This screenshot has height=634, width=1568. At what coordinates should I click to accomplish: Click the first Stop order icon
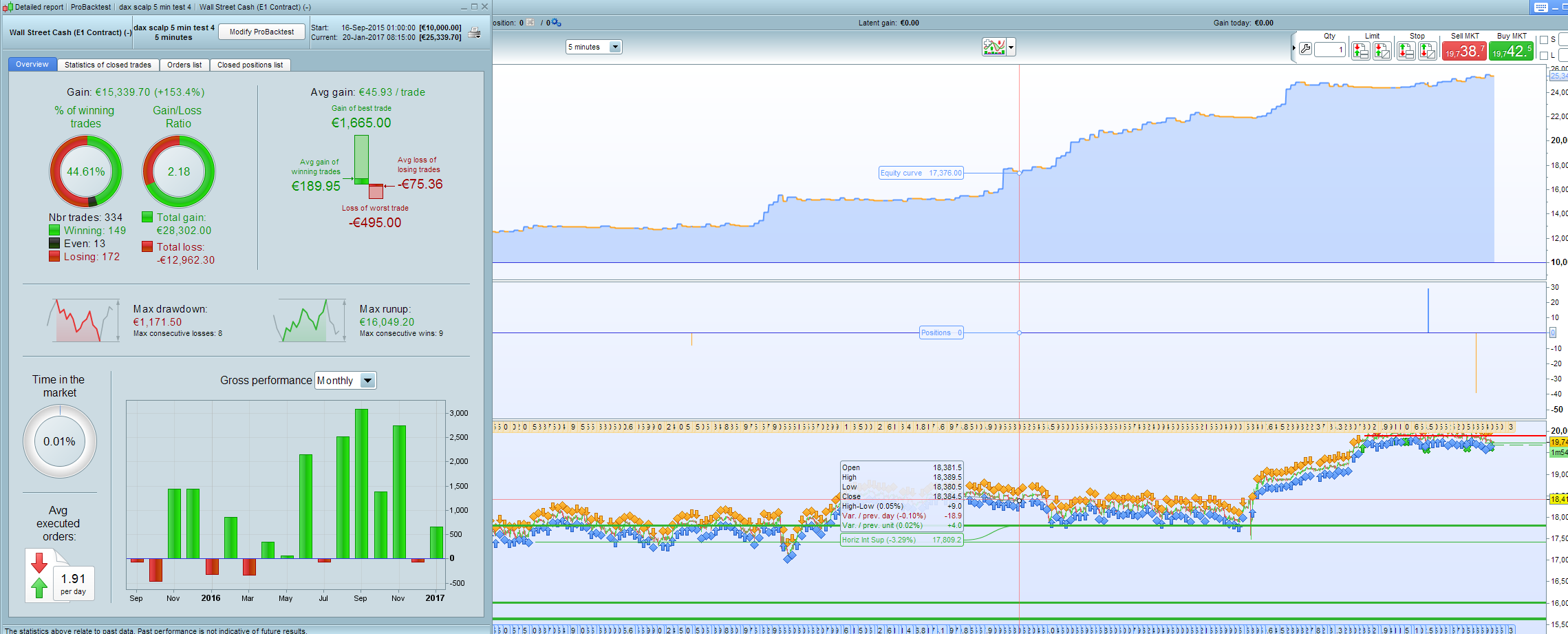1406,50
